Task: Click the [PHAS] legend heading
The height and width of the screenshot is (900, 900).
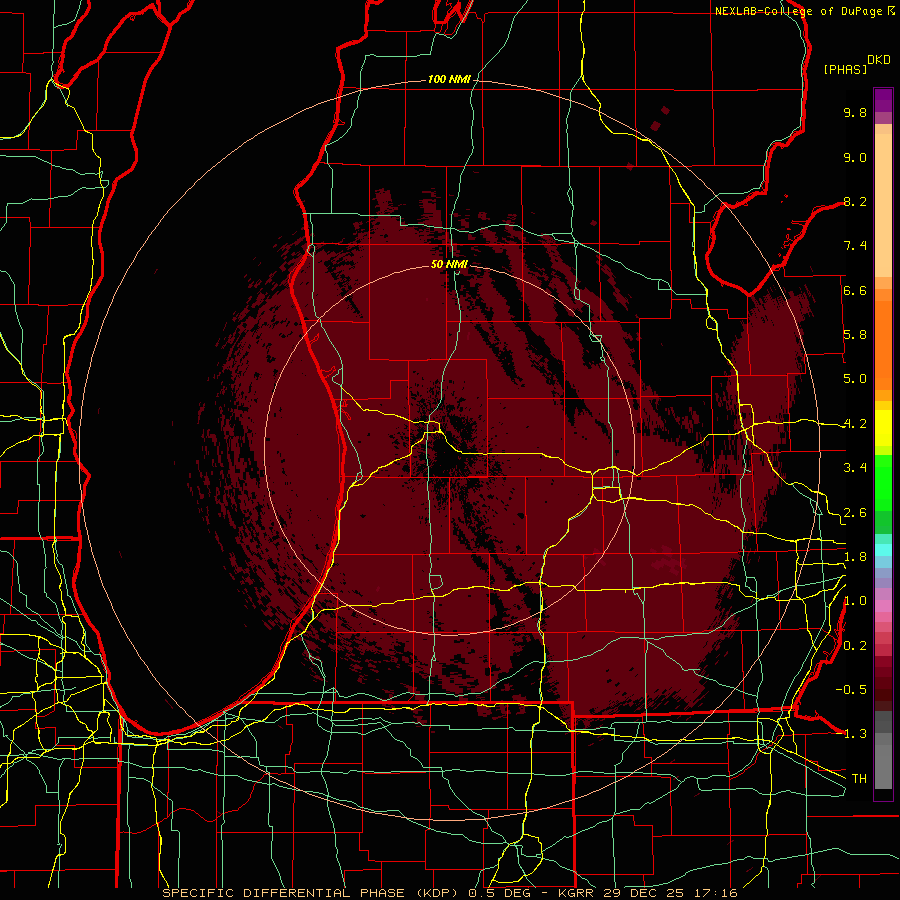Action: coord(845,69)
